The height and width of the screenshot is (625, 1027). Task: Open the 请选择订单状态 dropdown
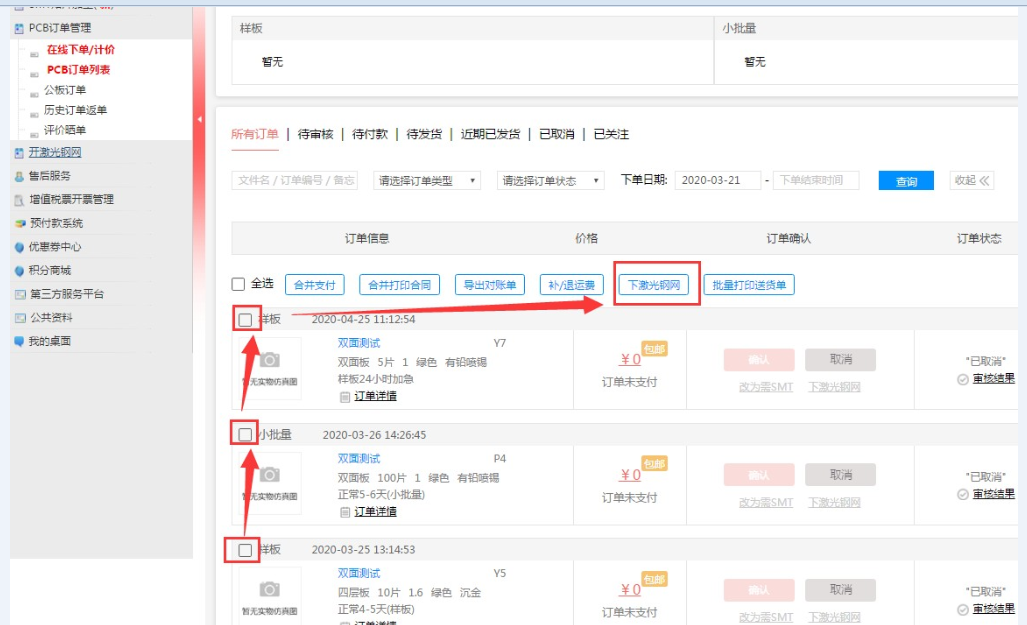(x=550, y=181)
